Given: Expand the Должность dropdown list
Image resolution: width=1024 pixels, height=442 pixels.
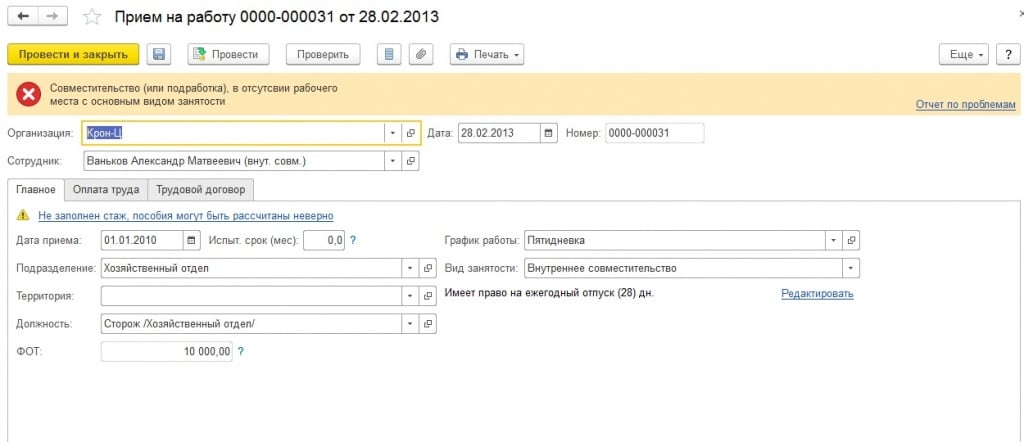Looking at the screenshot, I should 410,324.
